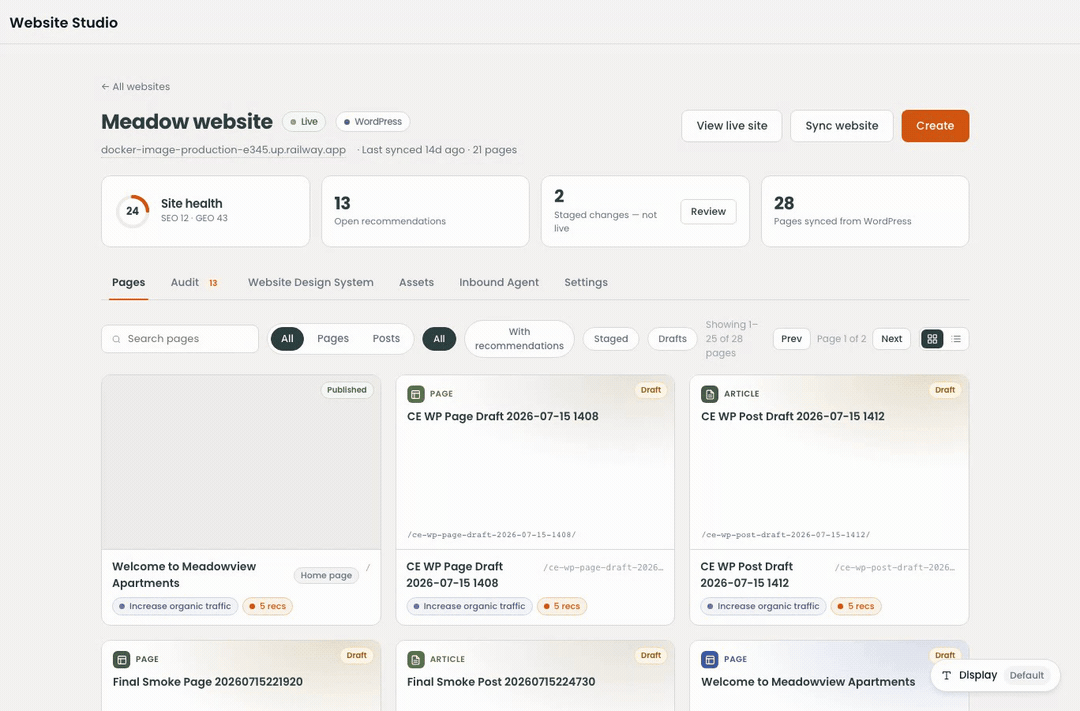
Task: Click Increase organic traffic tag on CE WP Page Draft
Action: coord(469,606)
